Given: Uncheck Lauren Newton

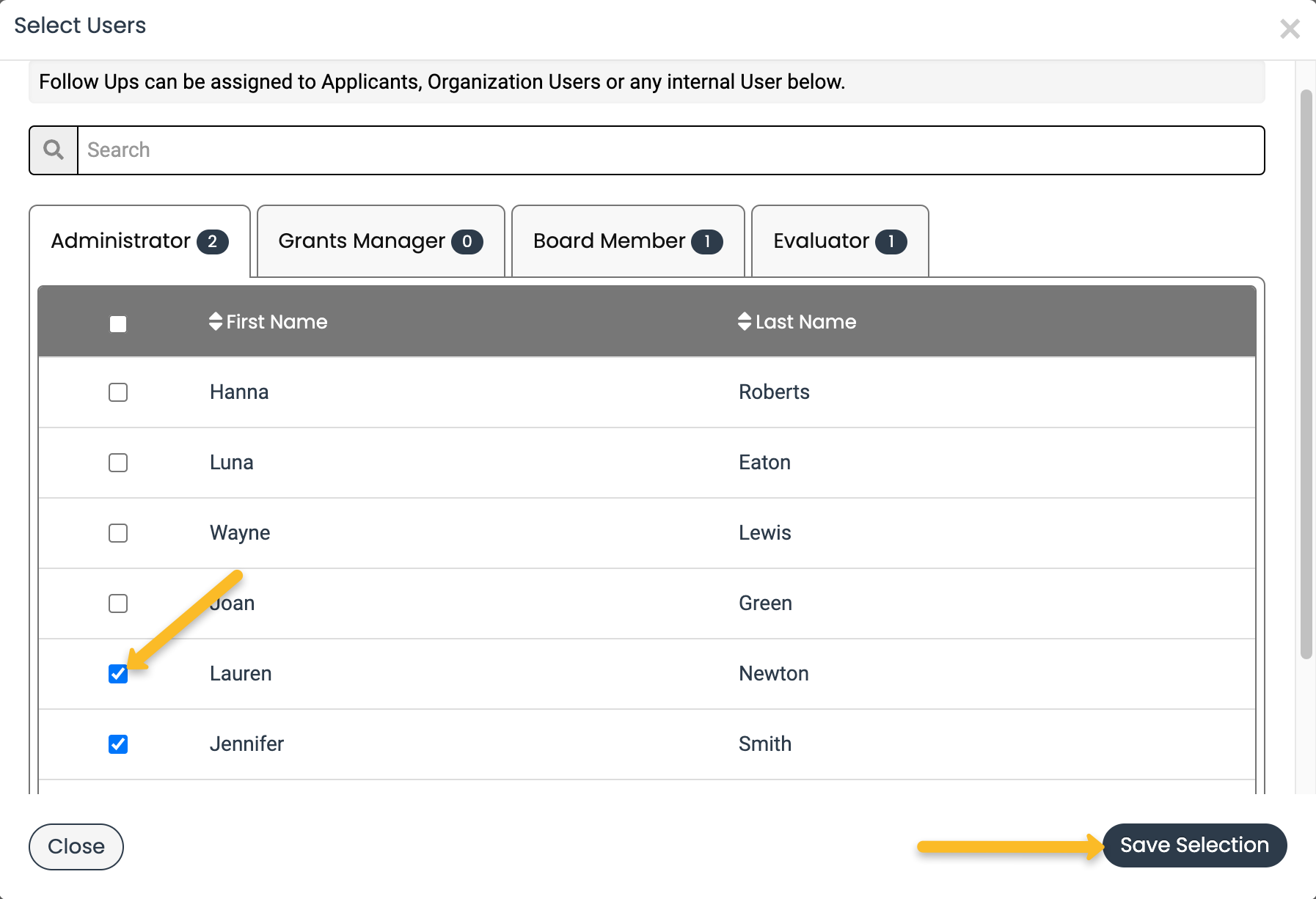Looking at the screenshot, I should click(118, 674).
